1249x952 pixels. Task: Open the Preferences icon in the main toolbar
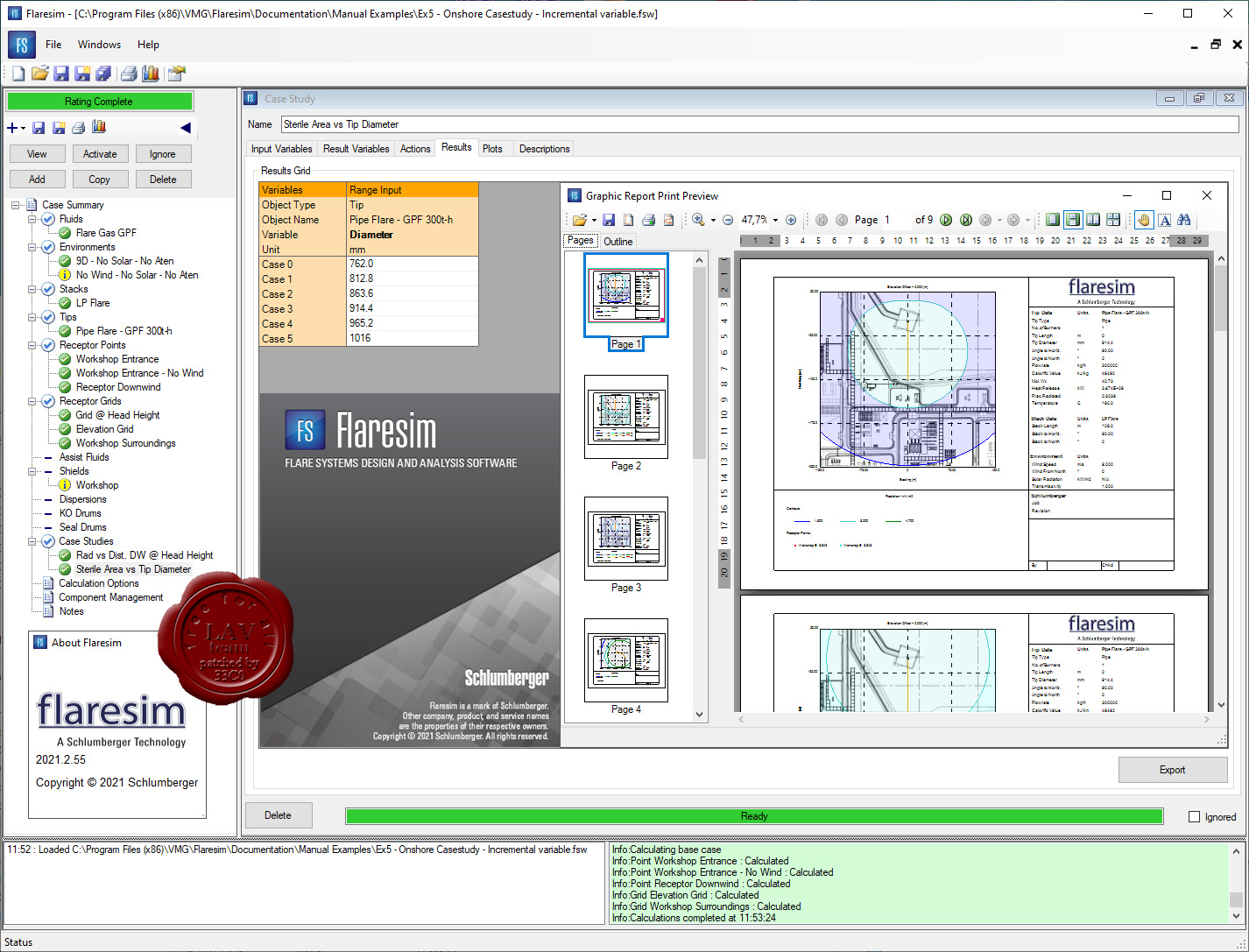177,74
